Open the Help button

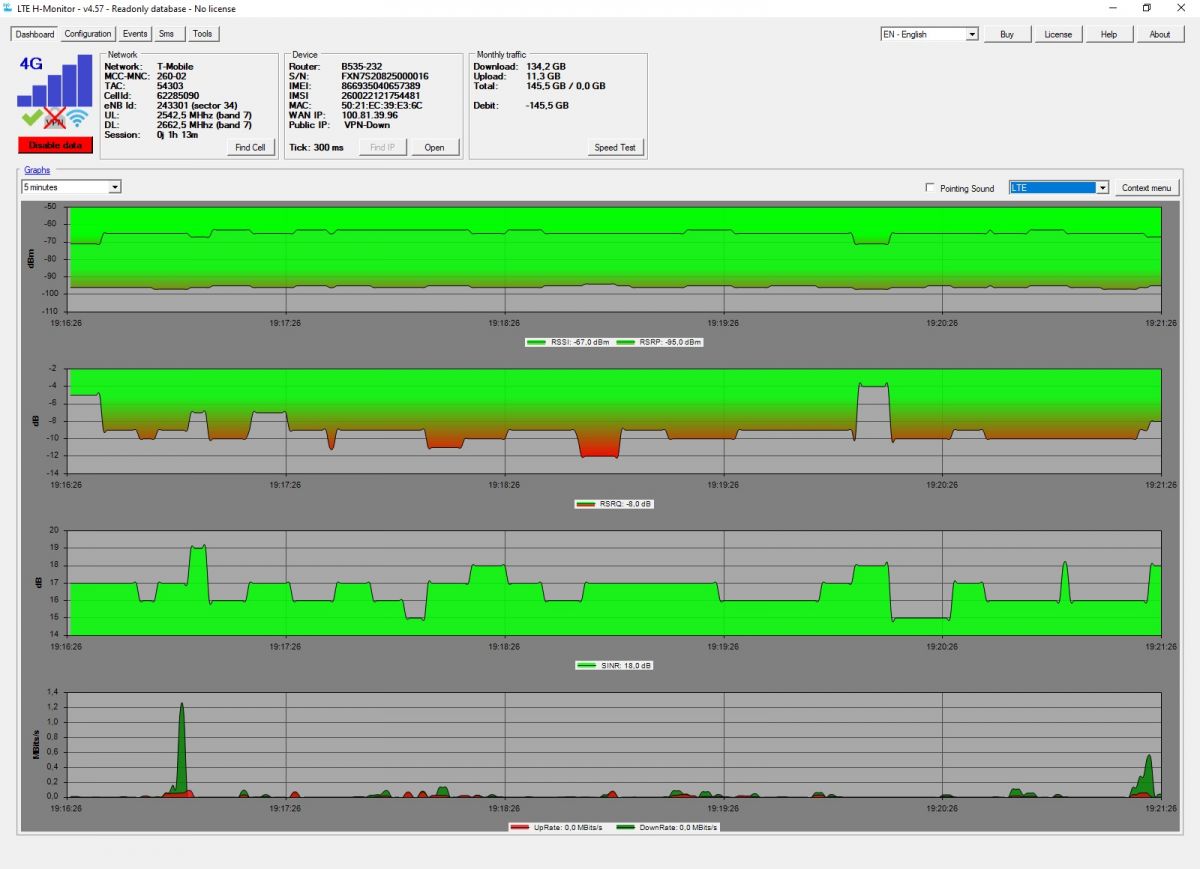[1109, 34]
